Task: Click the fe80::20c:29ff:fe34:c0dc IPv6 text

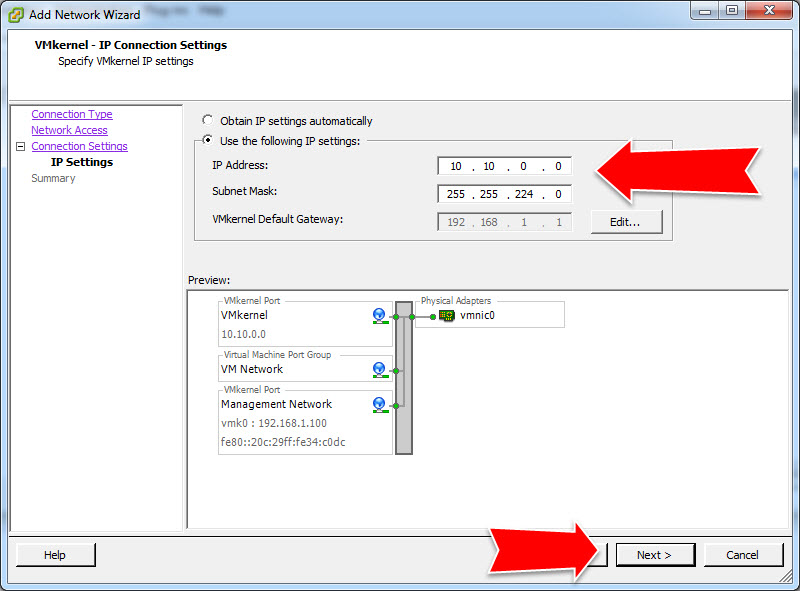Action: 283,442
